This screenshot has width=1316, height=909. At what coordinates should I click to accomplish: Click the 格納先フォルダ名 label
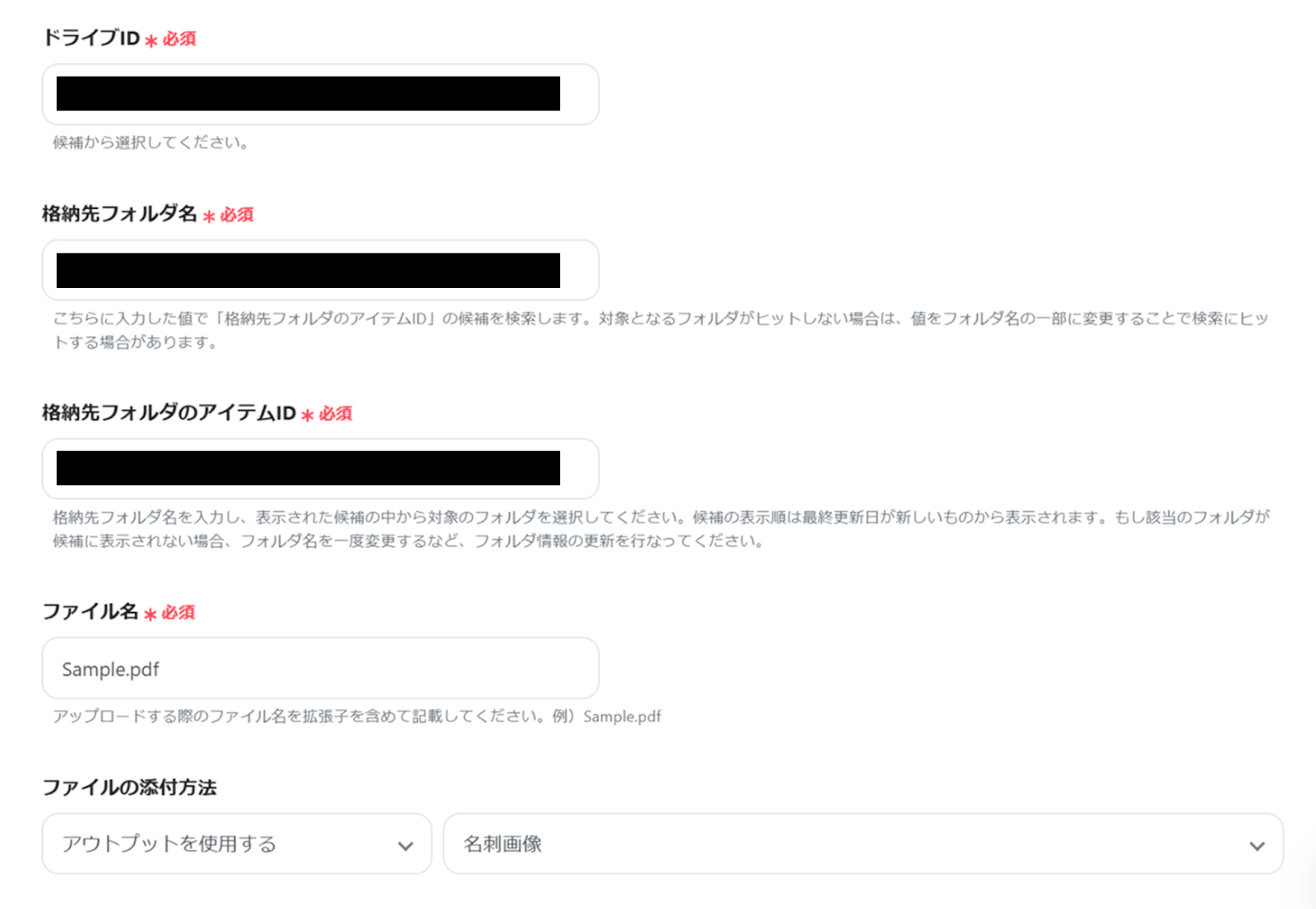click(120, 214)
